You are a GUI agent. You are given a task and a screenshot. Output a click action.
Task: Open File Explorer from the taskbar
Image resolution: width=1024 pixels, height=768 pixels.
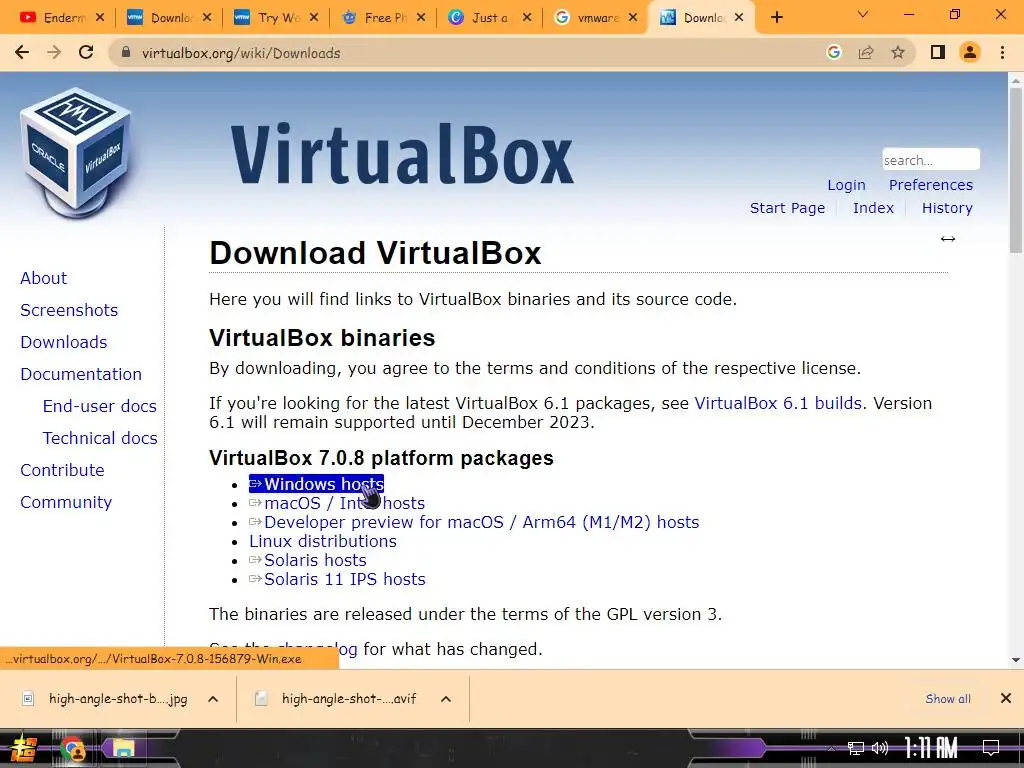click(123, 748)
